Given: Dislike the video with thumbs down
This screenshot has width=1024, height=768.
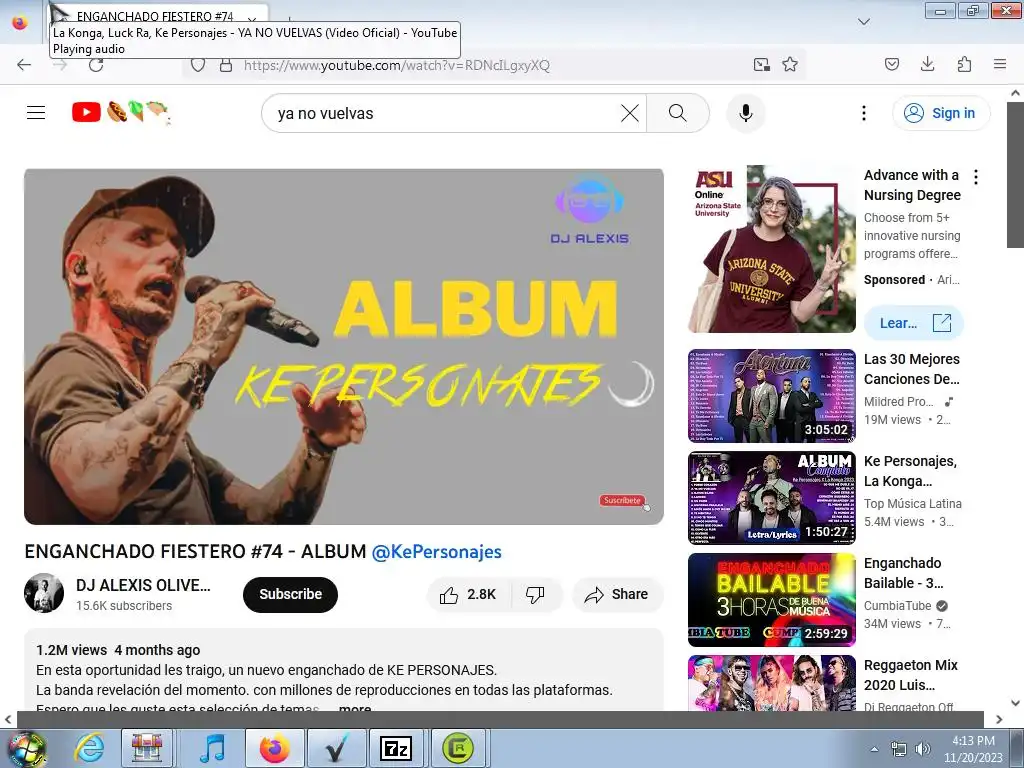Looking at the screenshot, I should [536, 594].
